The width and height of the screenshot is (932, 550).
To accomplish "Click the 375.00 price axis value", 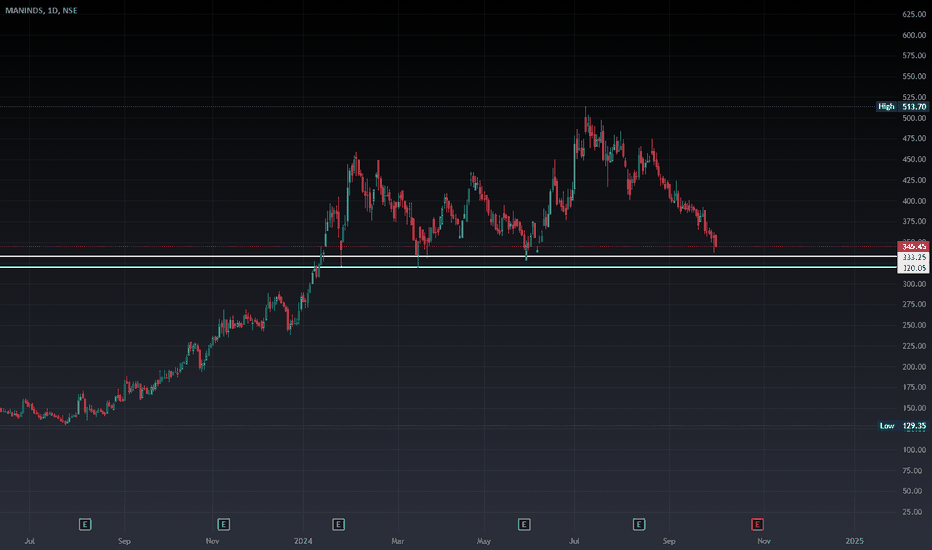I will [914, 221].
